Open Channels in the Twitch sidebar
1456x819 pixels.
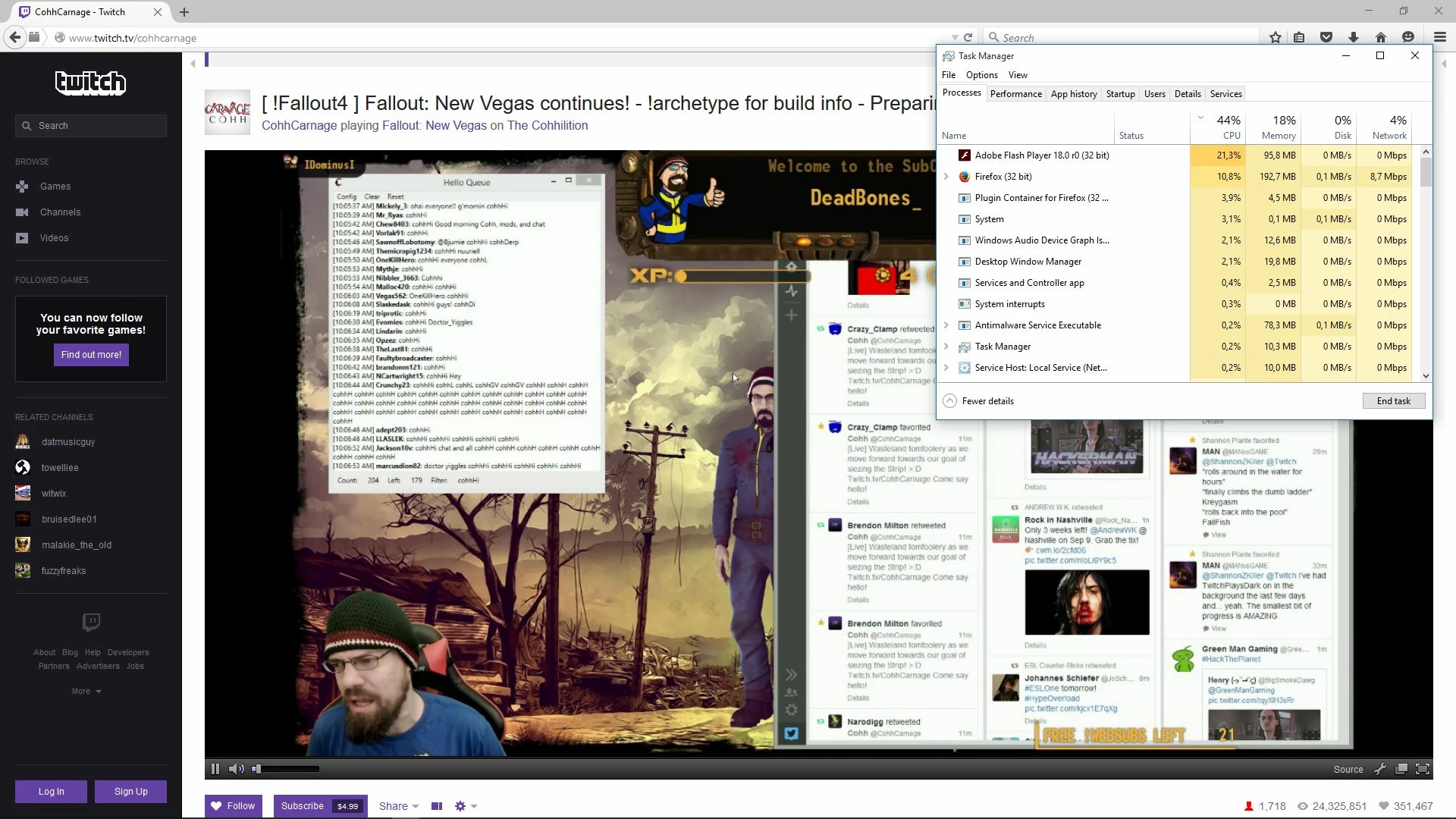click(60, 212)
